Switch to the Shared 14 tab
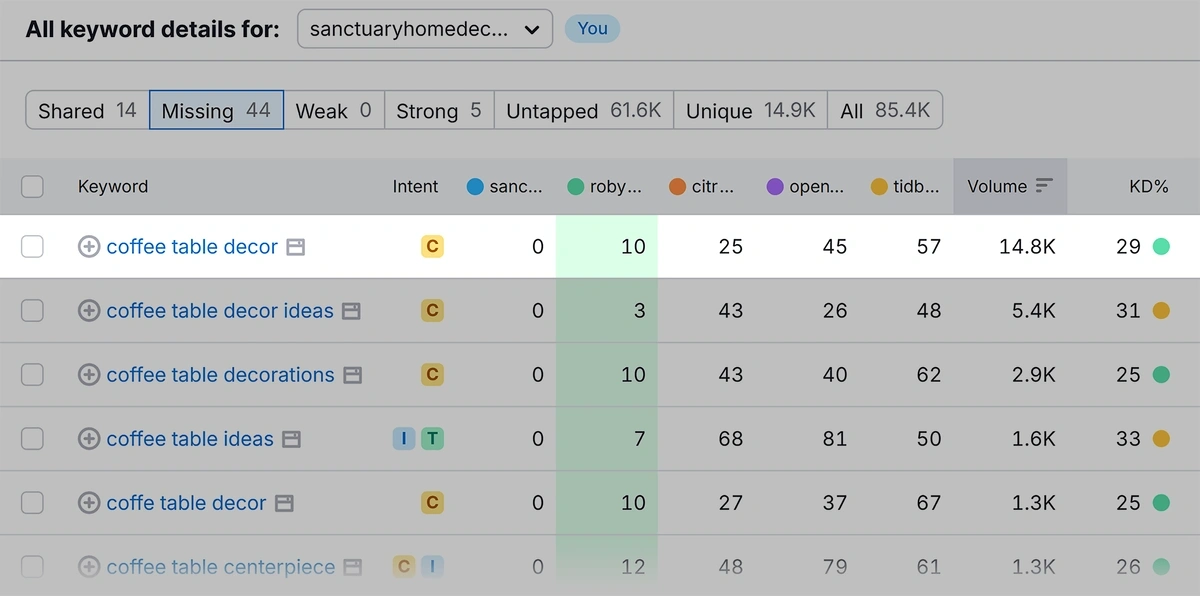The image size is (1200, 596). (87, 111)
